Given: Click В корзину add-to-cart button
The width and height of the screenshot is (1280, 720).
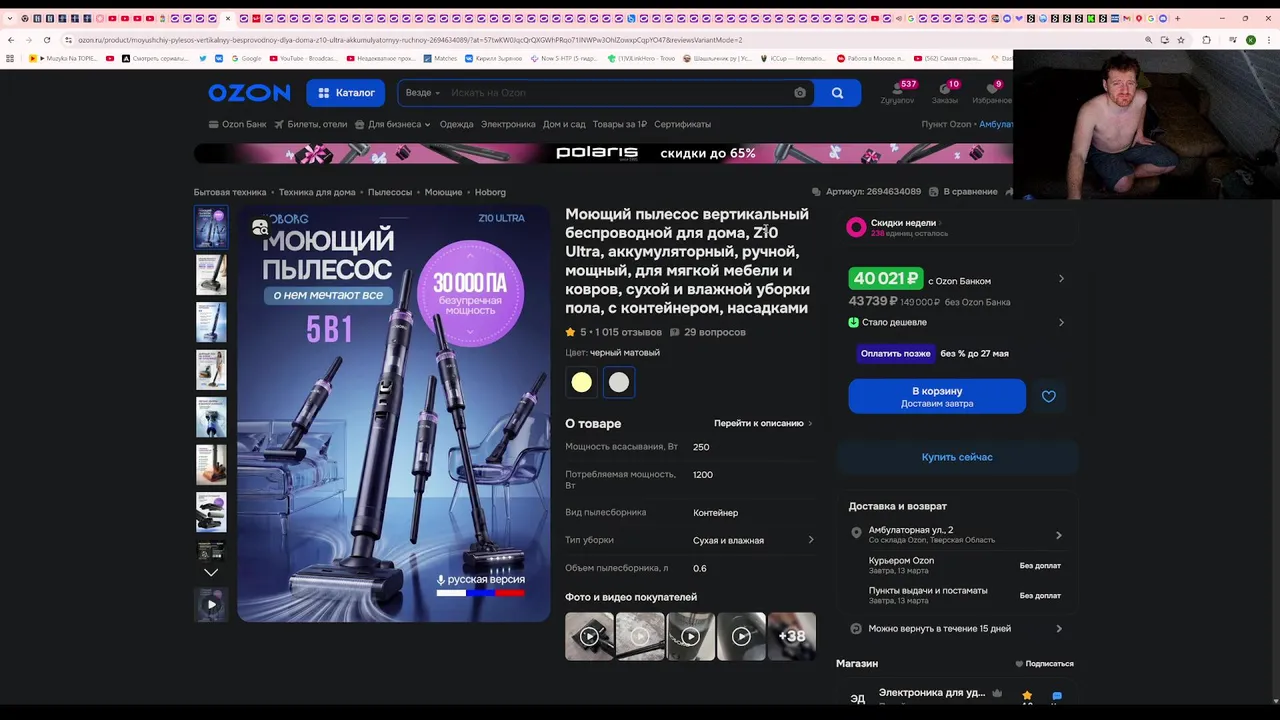Looking at the screenshot, I should pos(937,396).
